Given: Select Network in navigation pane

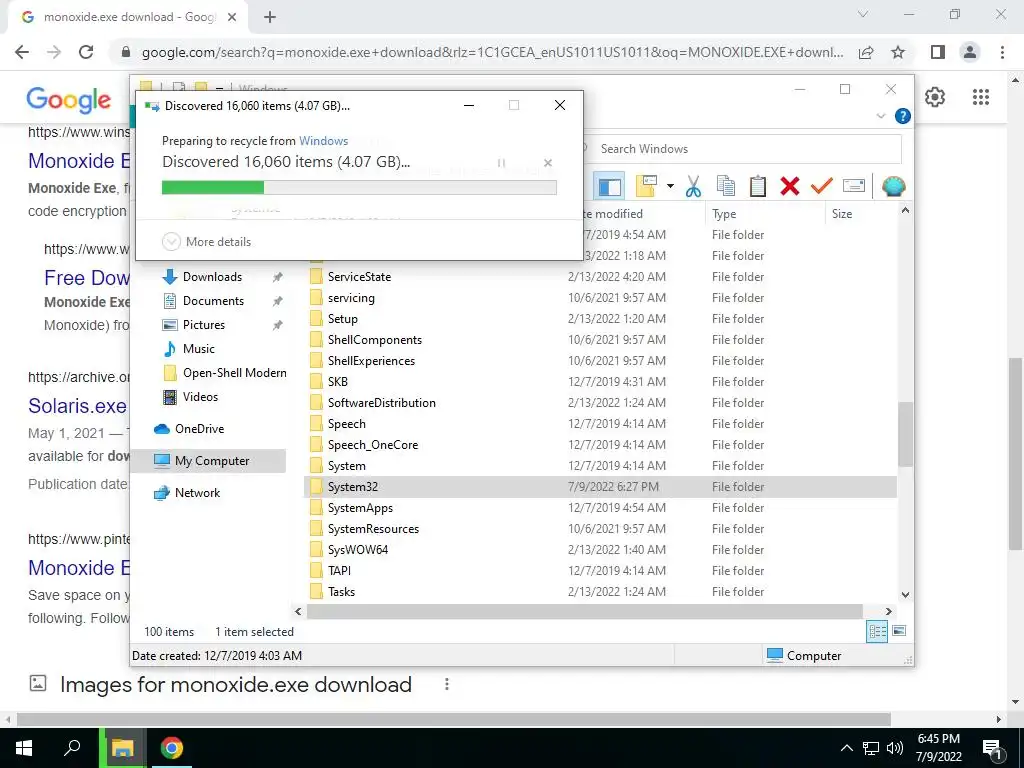Looking at the screenshot, I should pyautogui.click(x=197, y=493).
